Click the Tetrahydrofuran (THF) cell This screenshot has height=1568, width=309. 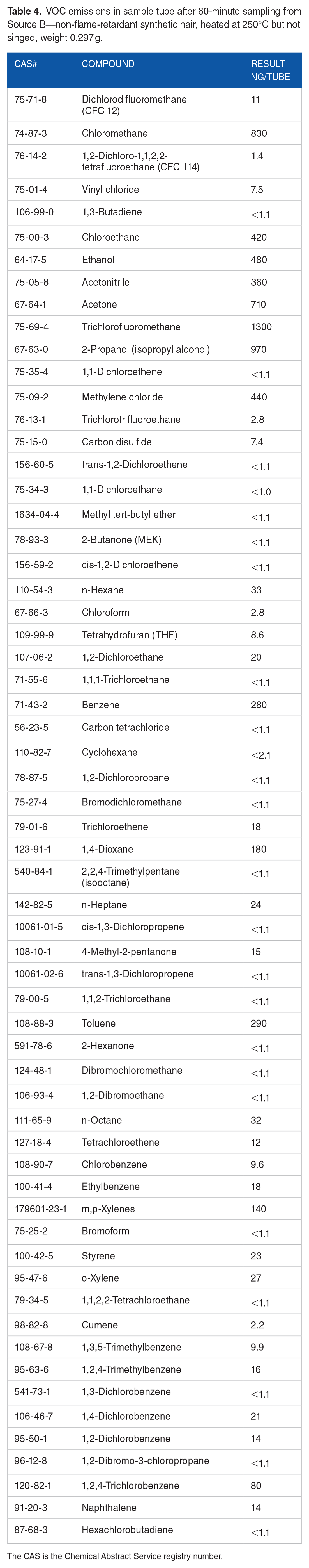coord(130,635)
